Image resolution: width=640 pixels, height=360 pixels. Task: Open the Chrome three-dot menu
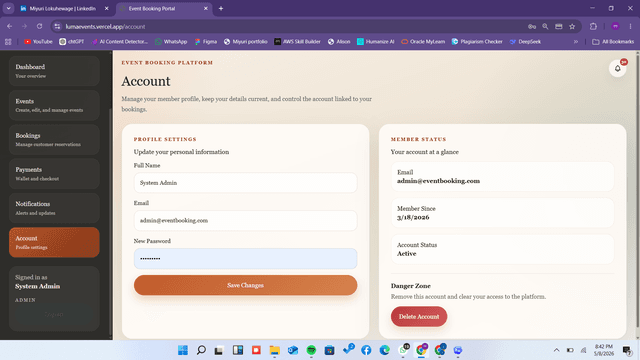630,27
